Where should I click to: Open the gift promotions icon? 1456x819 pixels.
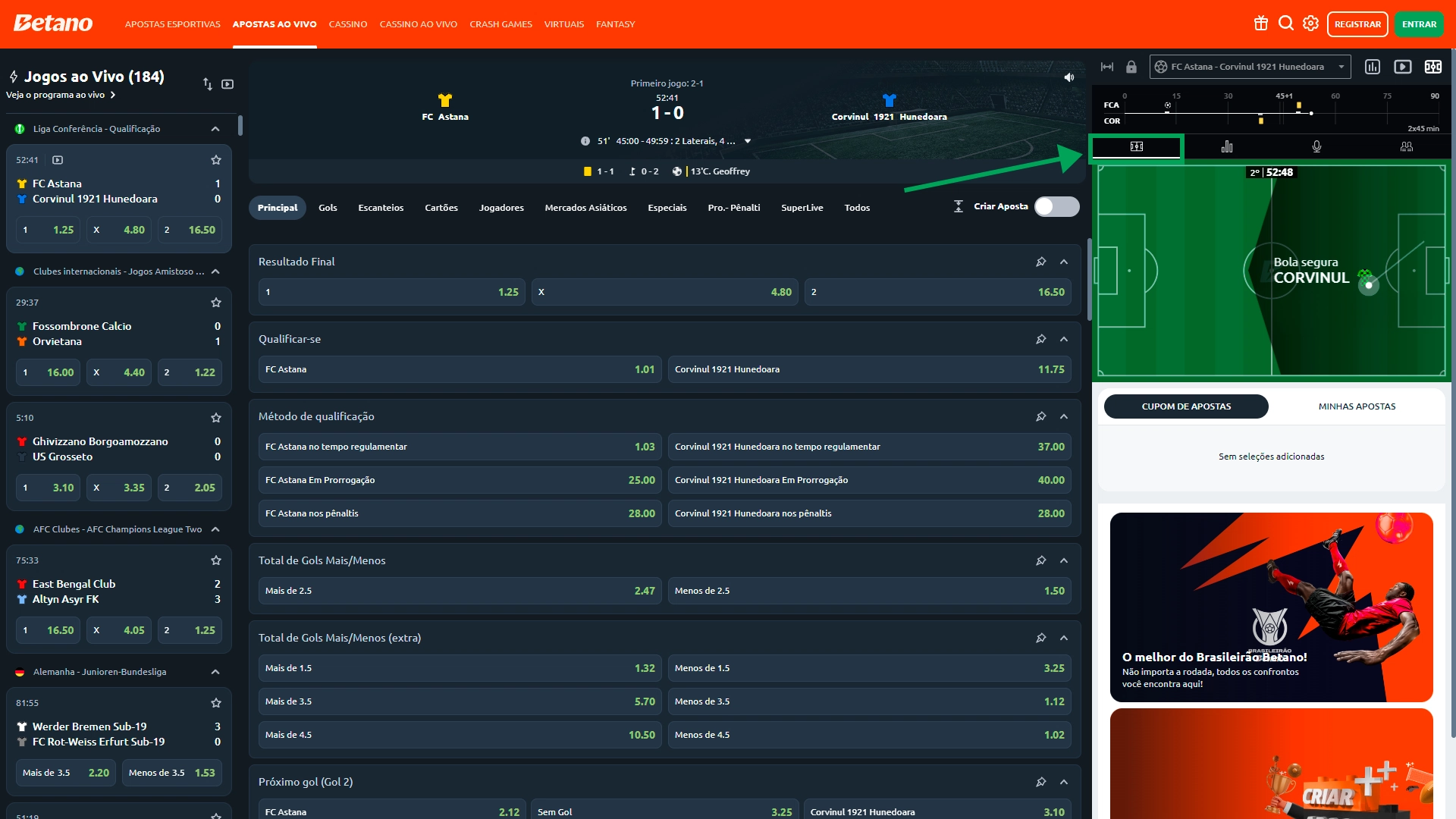click(1261, 24)
